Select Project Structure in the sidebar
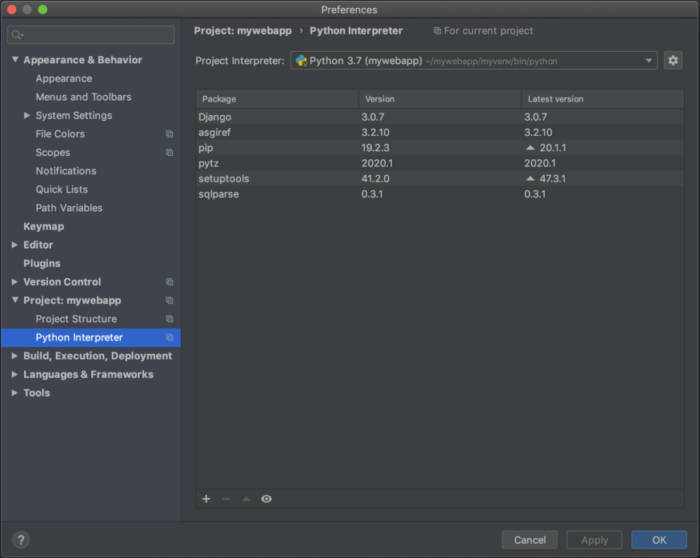The width and height of the screenshot is (700, 558). click(76, 319)
